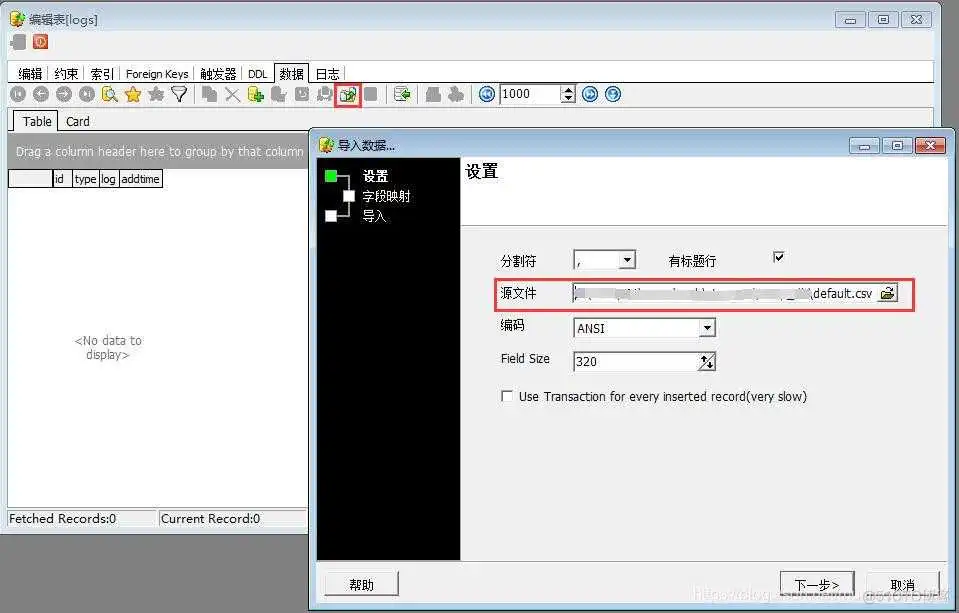Click the grey stop square icon
959x613 pixels.
(371, 94)
